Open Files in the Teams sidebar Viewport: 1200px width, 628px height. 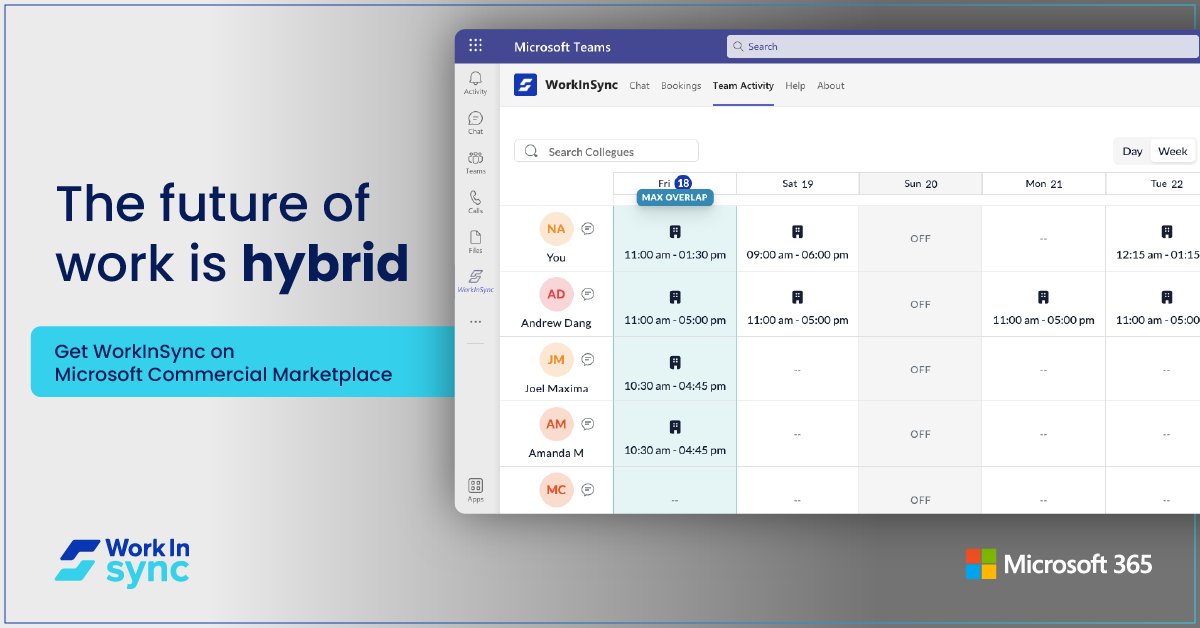pos(475,241)
